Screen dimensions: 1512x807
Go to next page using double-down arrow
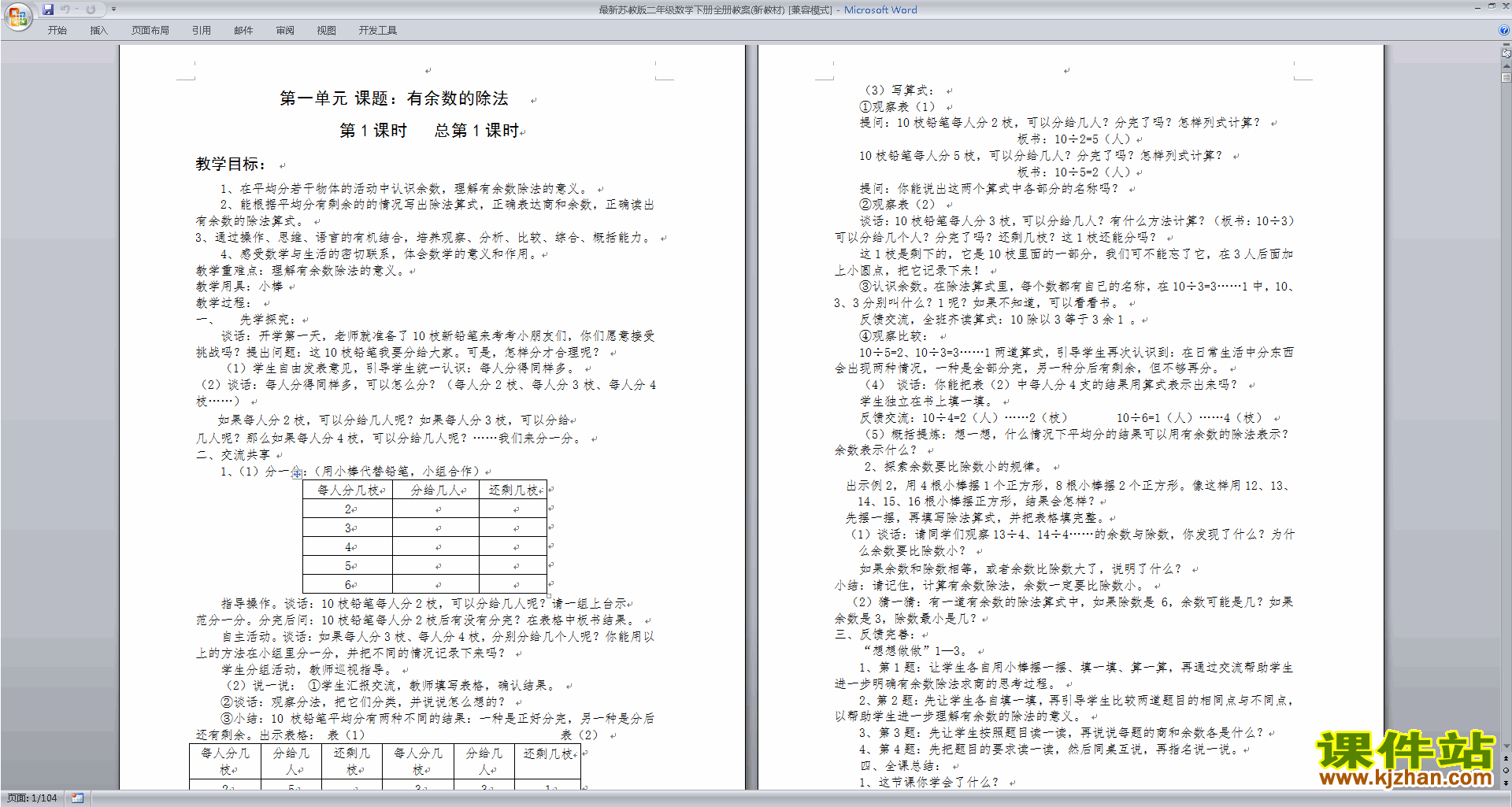(1506, 783)
